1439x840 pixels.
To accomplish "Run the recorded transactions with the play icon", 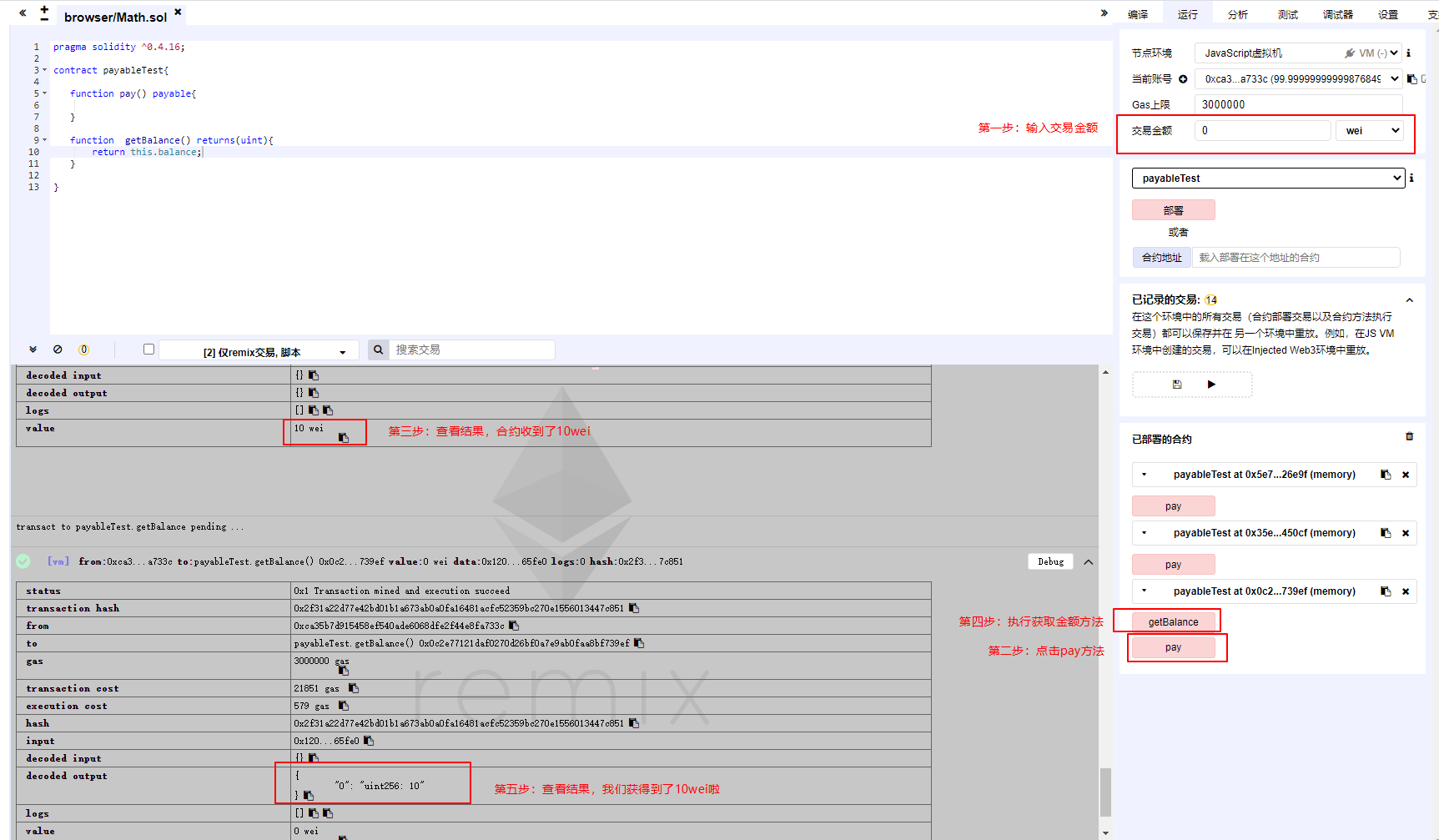I will pos(1211,385).
